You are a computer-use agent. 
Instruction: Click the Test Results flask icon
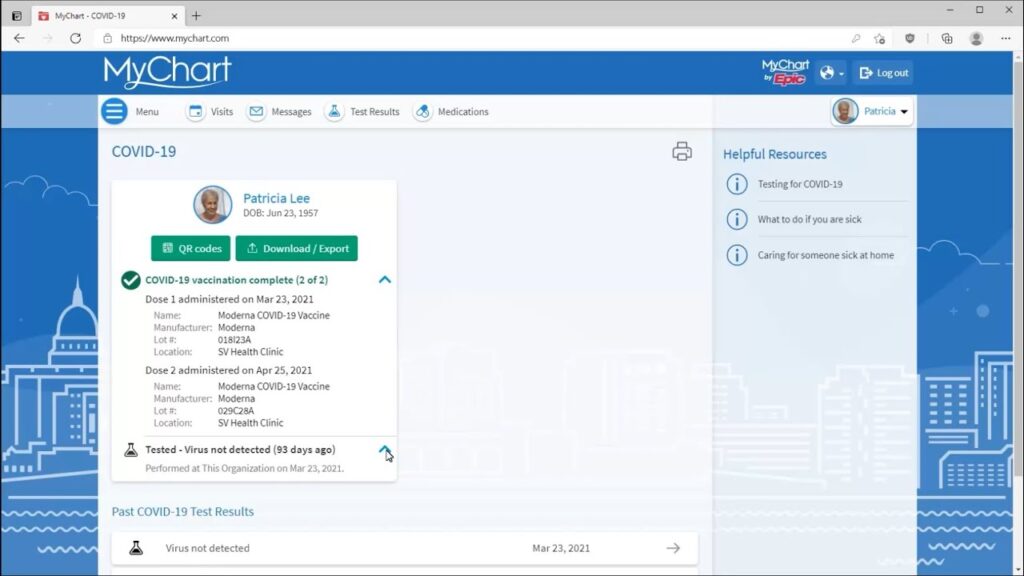[x=334, y=112]
